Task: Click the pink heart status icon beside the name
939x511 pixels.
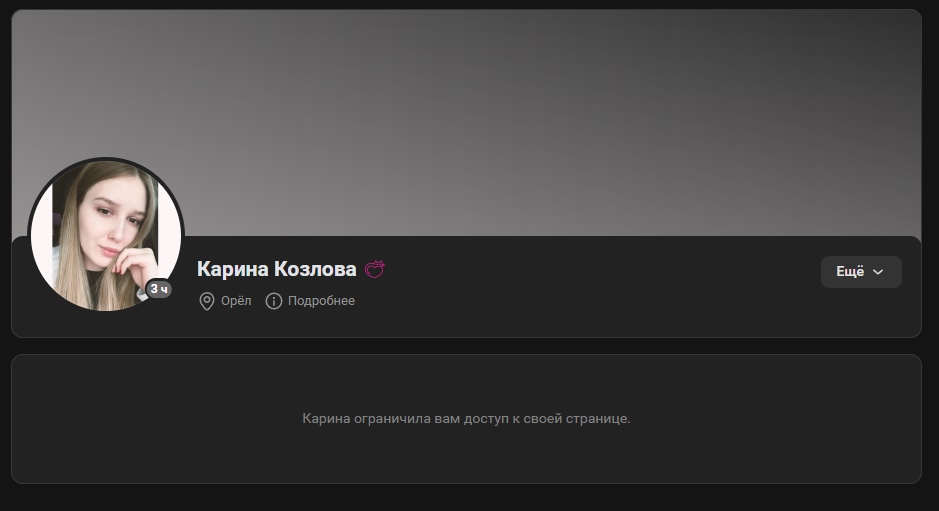Action: click(x=375, y=269)
